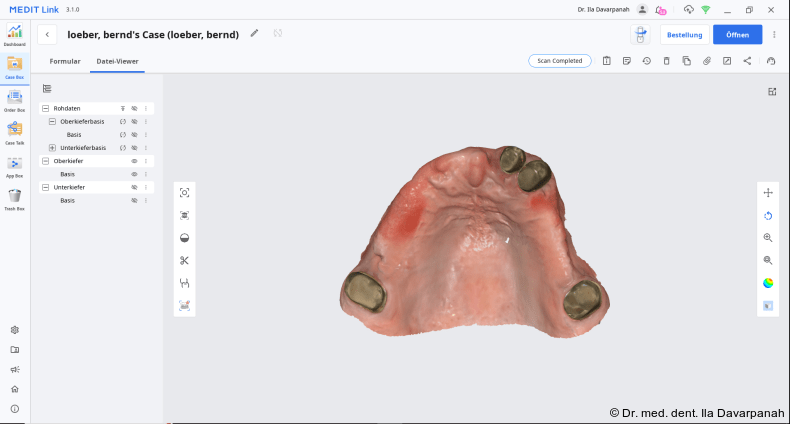Click the pan/move view tool
The image size is (790, 424).
pos(768,193)
